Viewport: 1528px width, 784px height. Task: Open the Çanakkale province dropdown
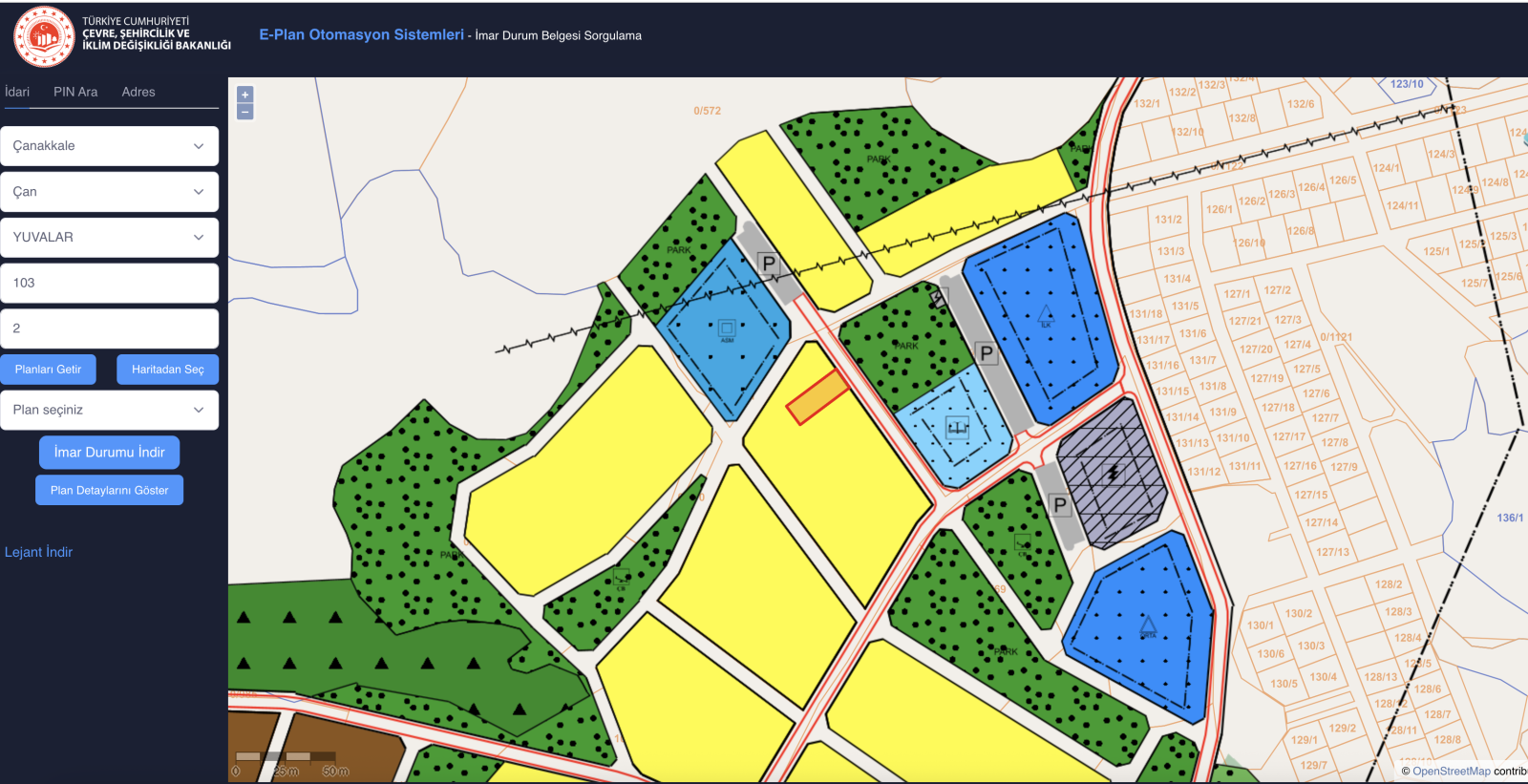109,146
